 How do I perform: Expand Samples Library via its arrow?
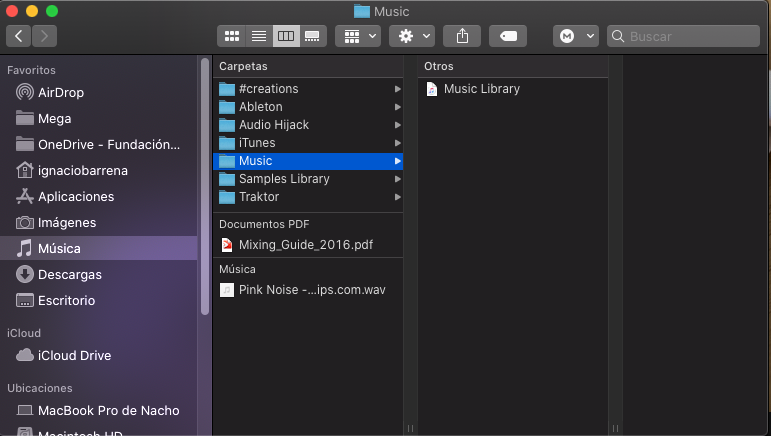397,179
